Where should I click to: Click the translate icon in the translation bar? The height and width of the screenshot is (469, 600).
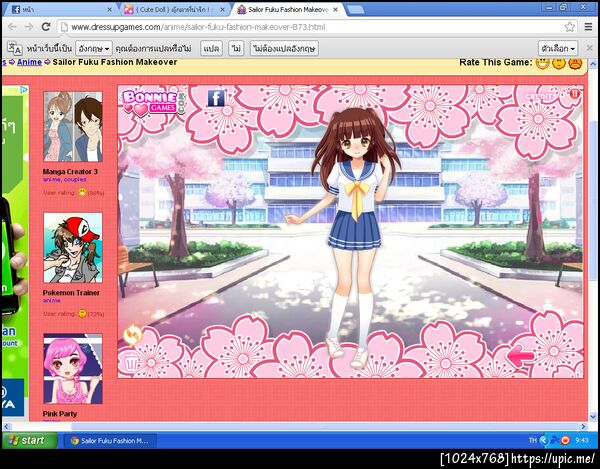[15, 48]
